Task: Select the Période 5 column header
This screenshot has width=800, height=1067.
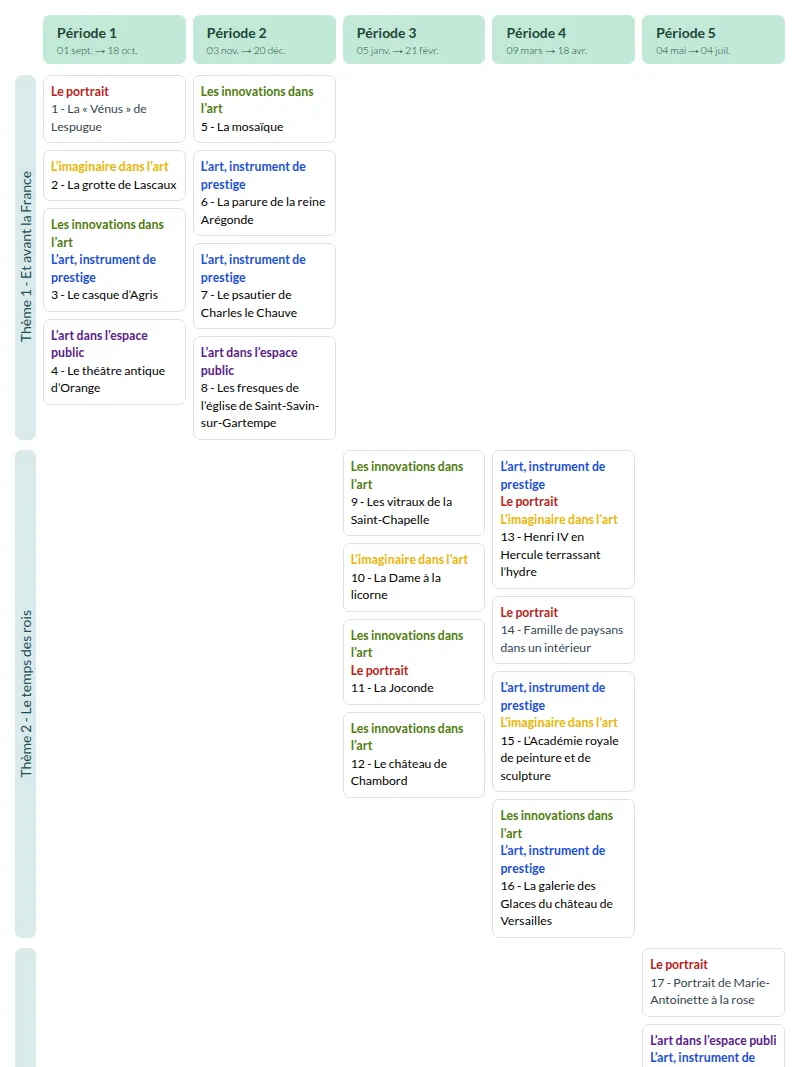Action: pos(713,39)
